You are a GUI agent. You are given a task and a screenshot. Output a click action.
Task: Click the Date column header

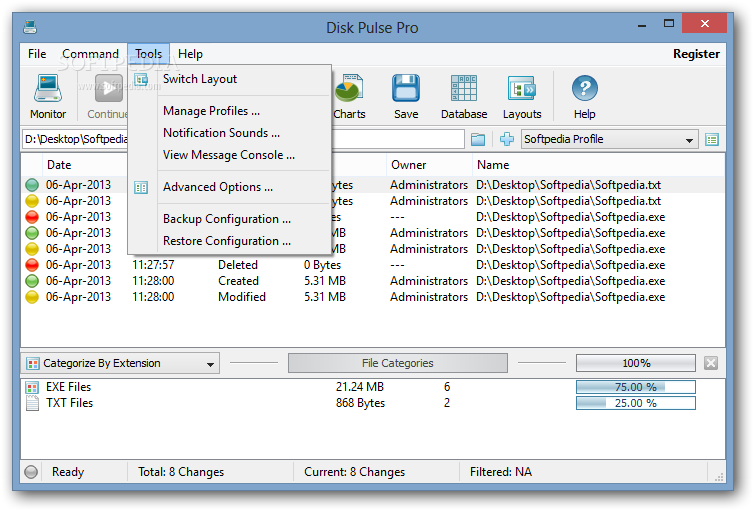pos(59,165)
